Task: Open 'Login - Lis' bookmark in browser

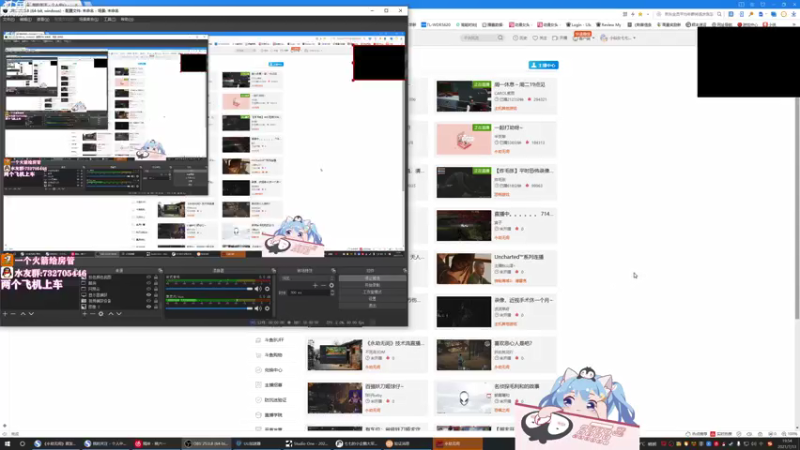Action: (x=578, y=24)
